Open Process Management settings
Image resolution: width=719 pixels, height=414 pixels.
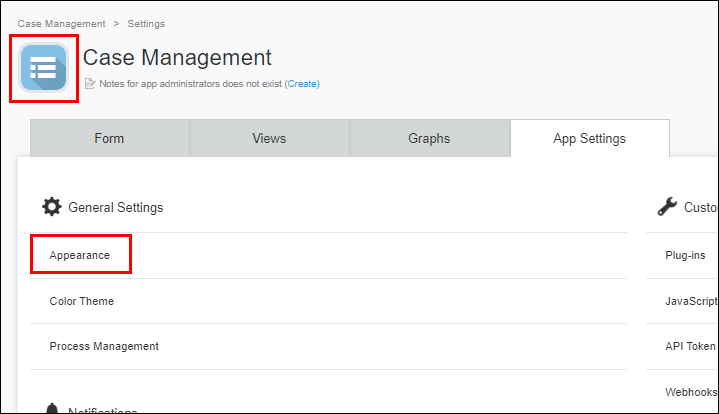point(104,346)
